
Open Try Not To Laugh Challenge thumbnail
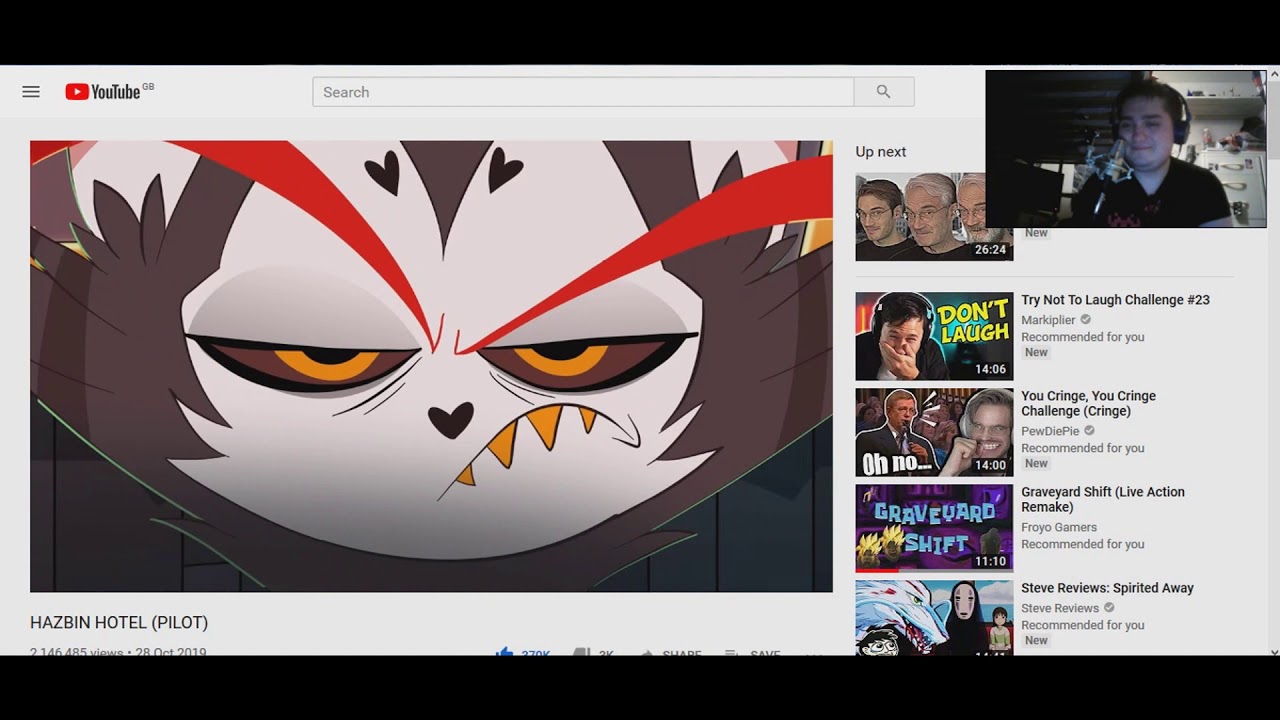pyautogui.click(x=934, y=336)
